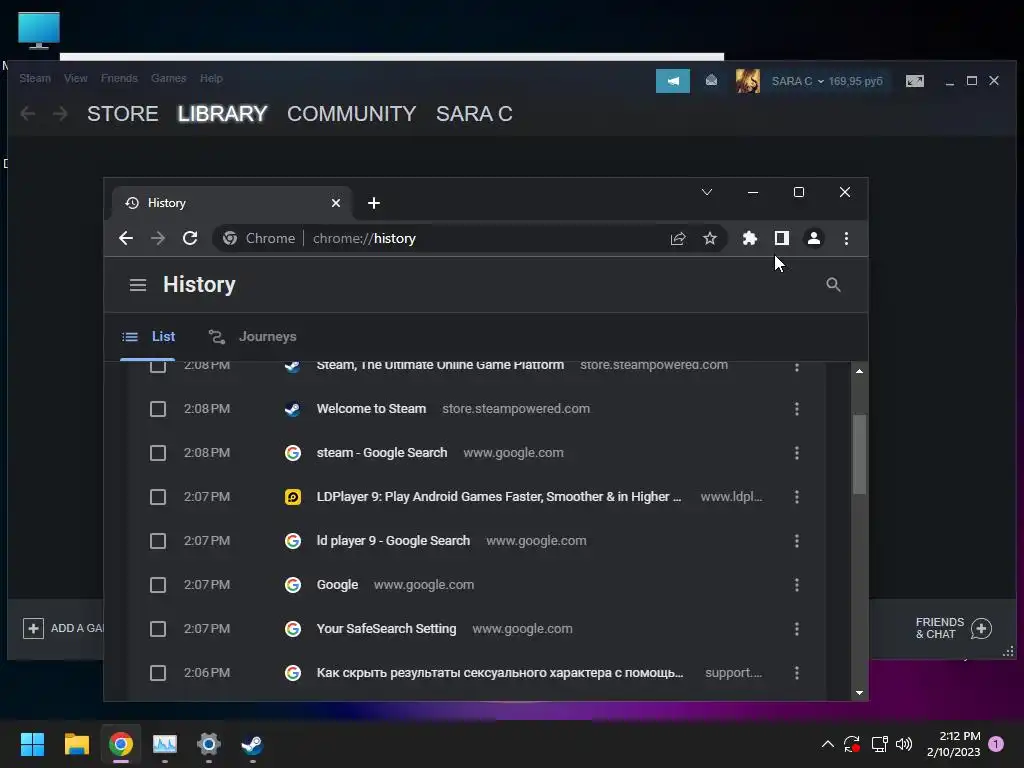Click the scrollbar up arrow in History

(859, 371)
